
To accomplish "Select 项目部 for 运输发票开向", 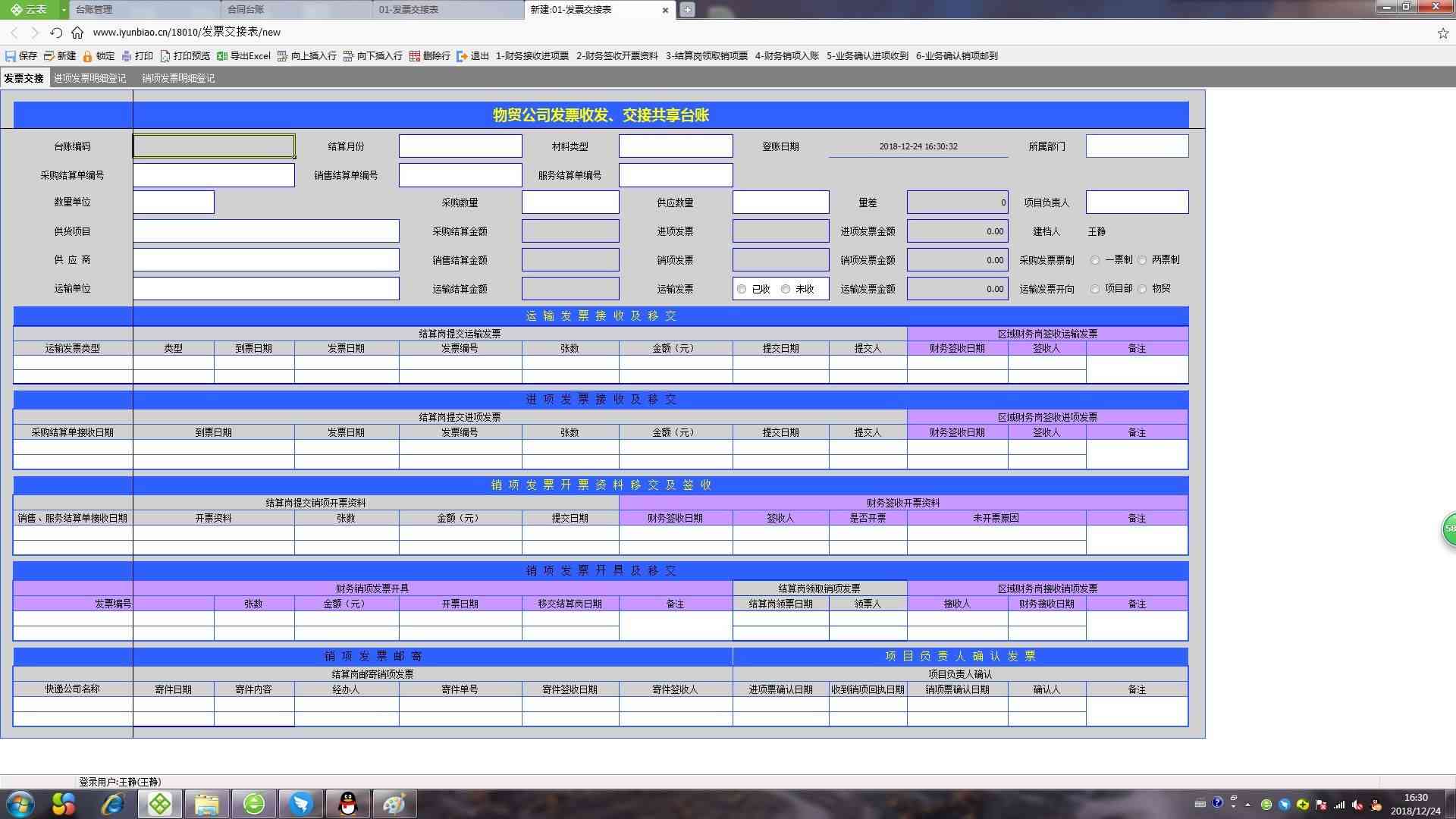I will tap(1095, 289).
